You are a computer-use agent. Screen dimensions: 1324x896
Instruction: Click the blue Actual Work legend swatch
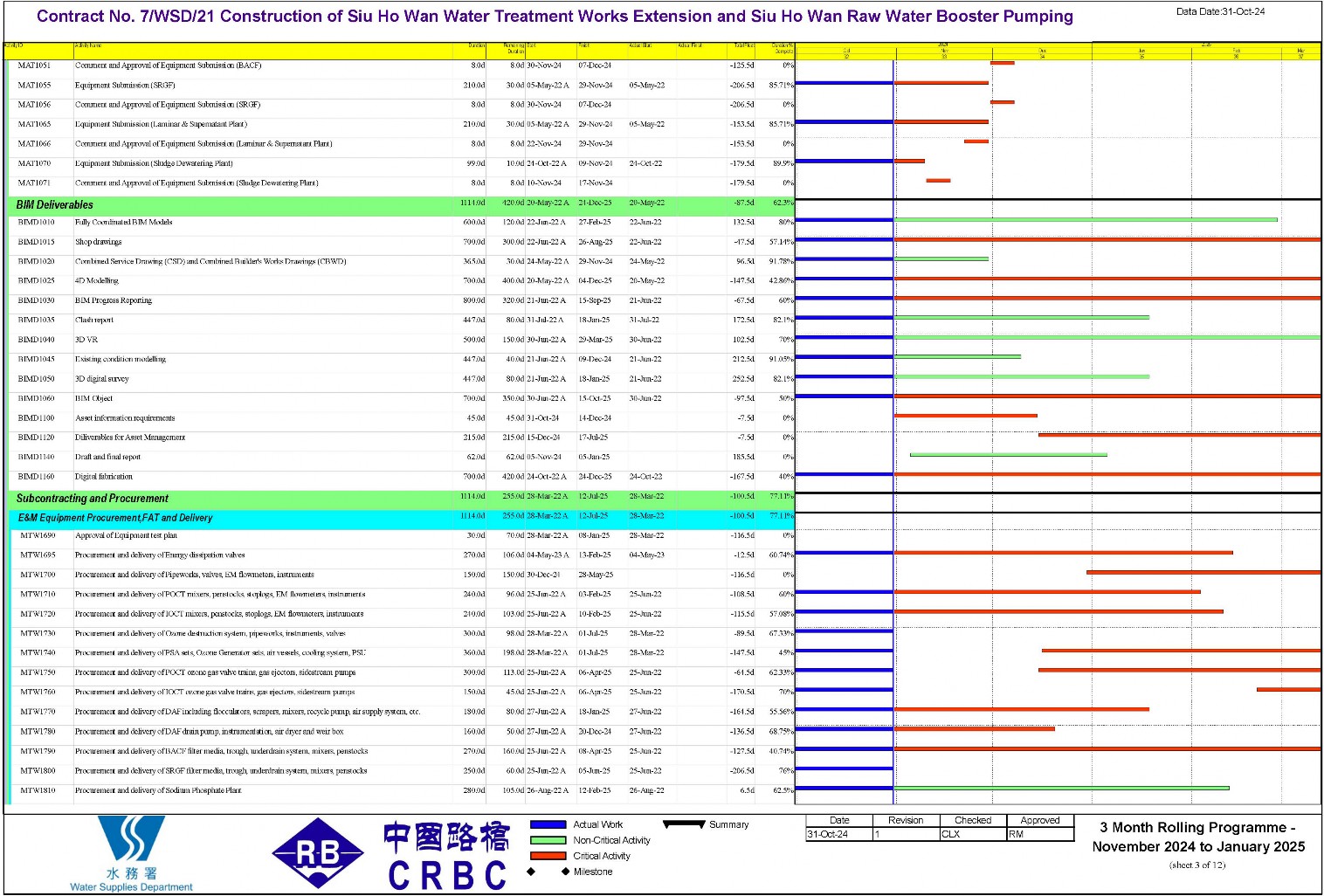tap(548, 824)
